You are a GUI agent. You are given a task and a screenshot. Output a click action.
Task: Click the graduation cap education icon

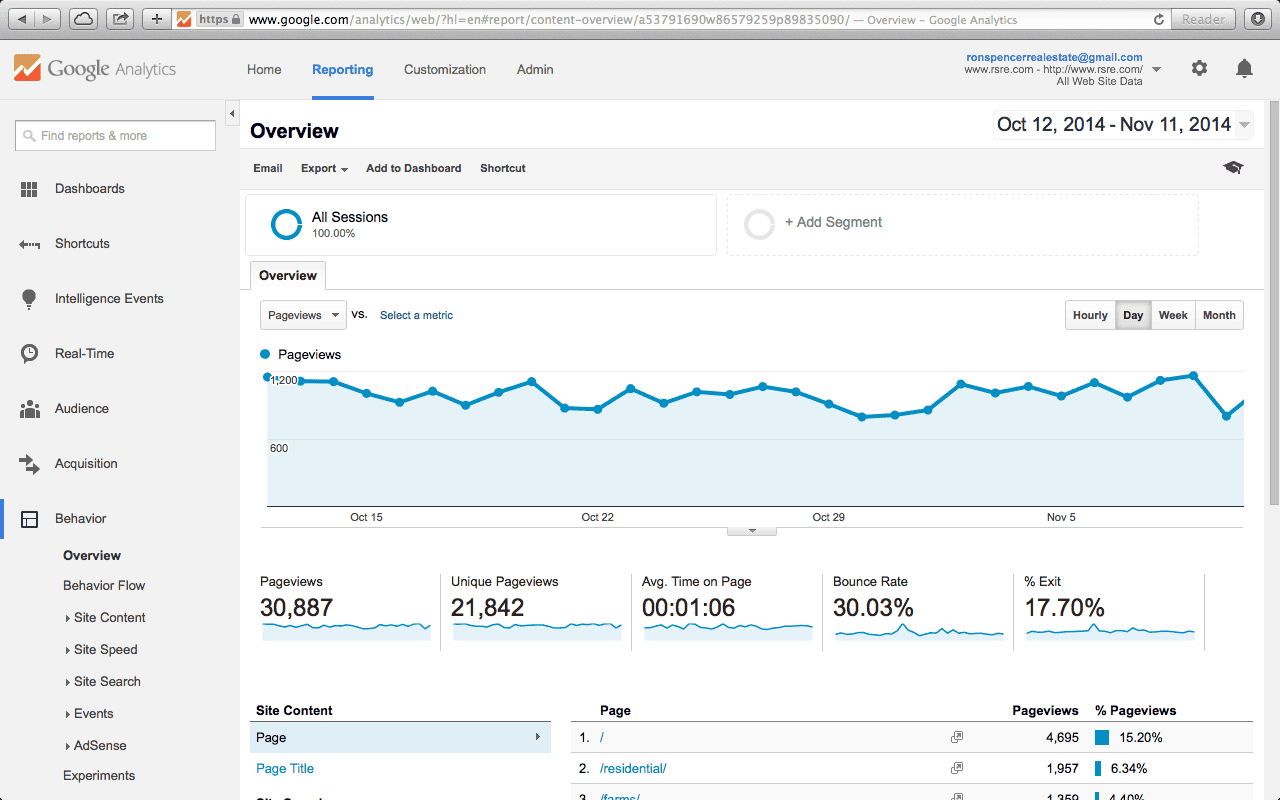pos(1233,168)
